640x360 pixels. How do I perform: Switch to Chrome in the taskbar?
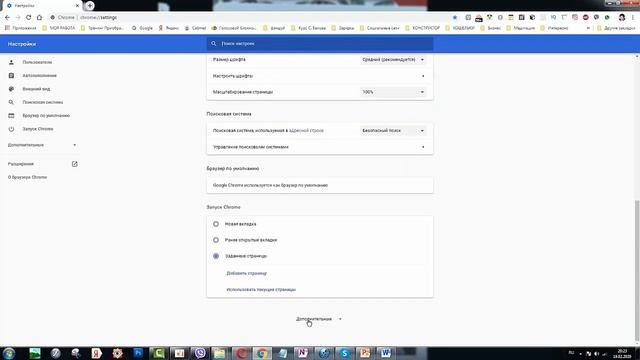pos(262,353)
